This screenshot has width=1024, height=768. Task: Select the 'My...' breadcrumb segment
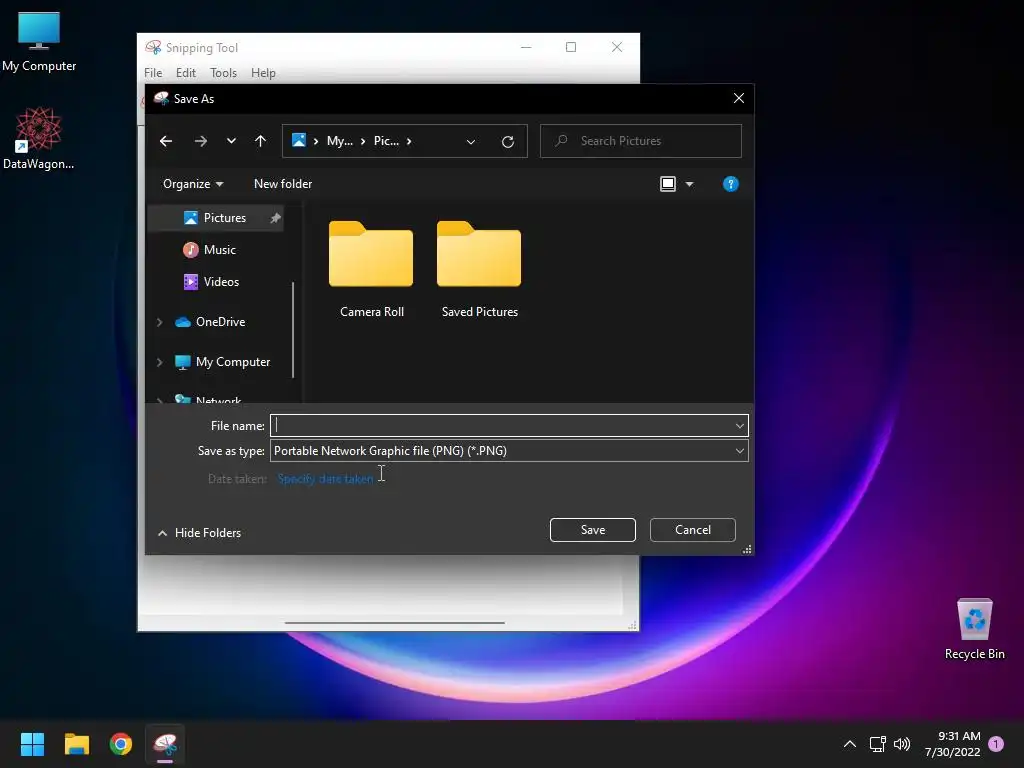pos(340,141)
